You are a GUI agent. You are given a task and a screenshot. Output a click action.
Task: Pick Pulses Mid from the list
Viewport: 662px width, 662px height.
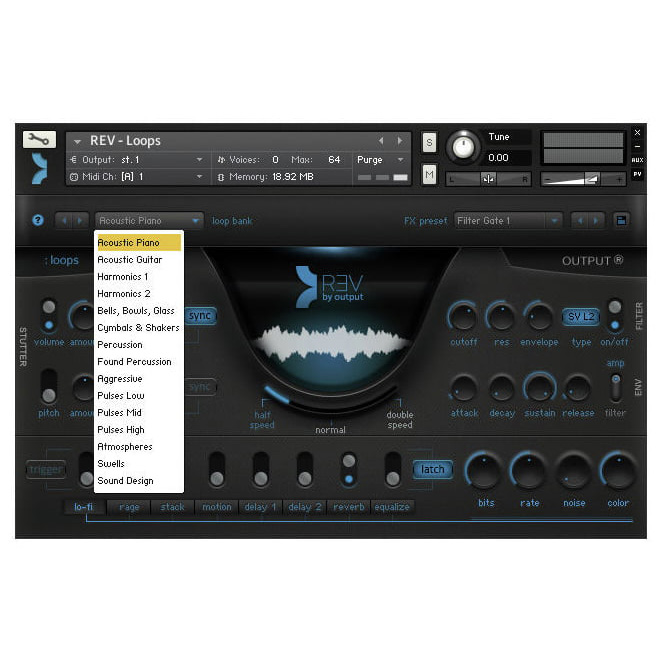coord(139,412)
